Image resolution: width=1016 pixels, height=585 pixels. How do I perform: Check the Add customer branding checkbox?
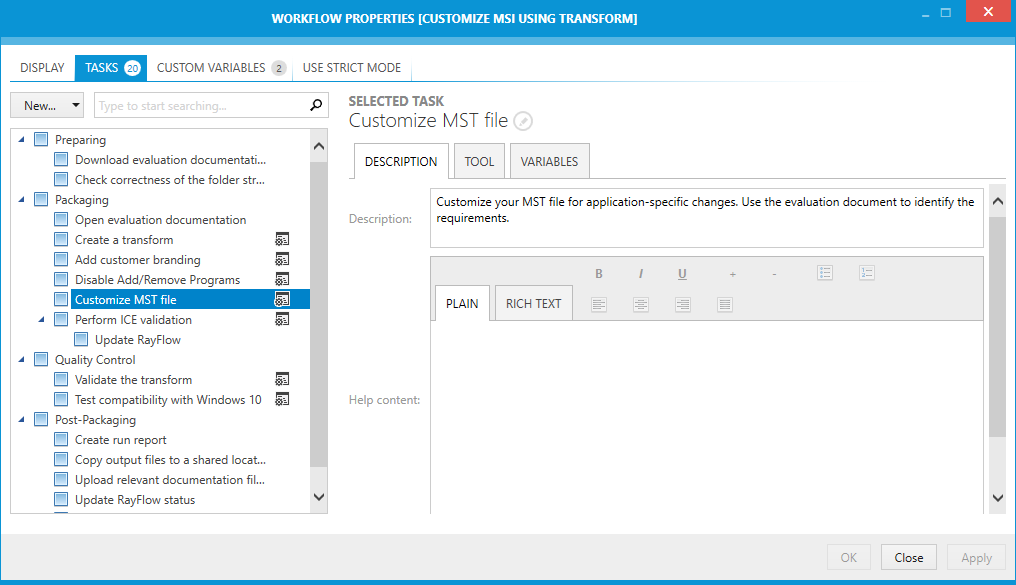click(x=60, y=259)
